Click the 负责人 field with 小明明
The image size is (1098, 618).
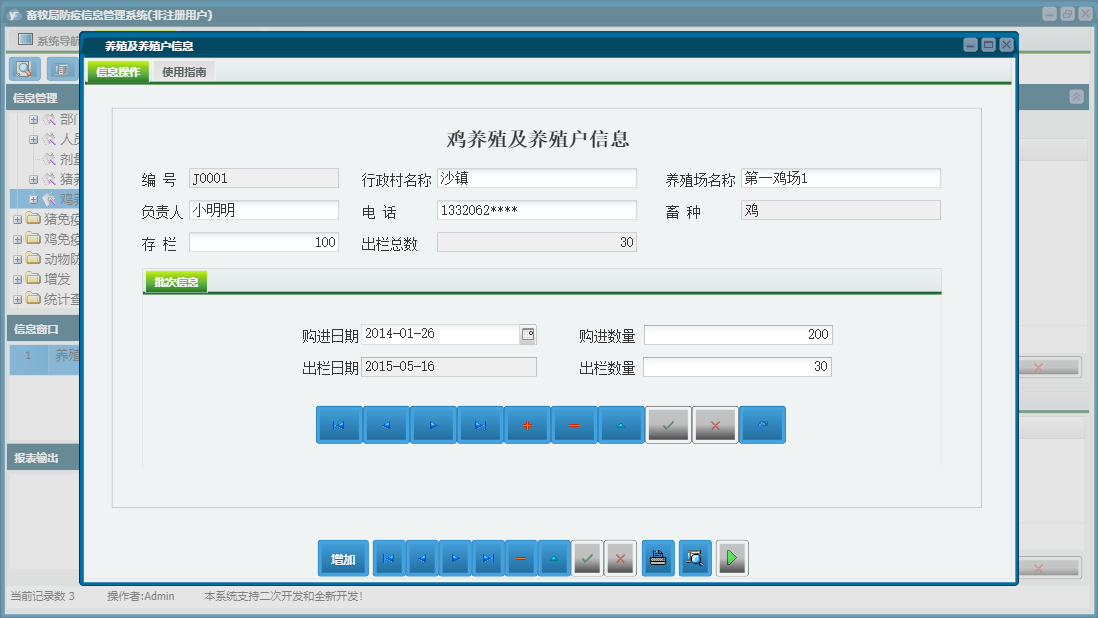pyautogui.click(x=264, y=211)
